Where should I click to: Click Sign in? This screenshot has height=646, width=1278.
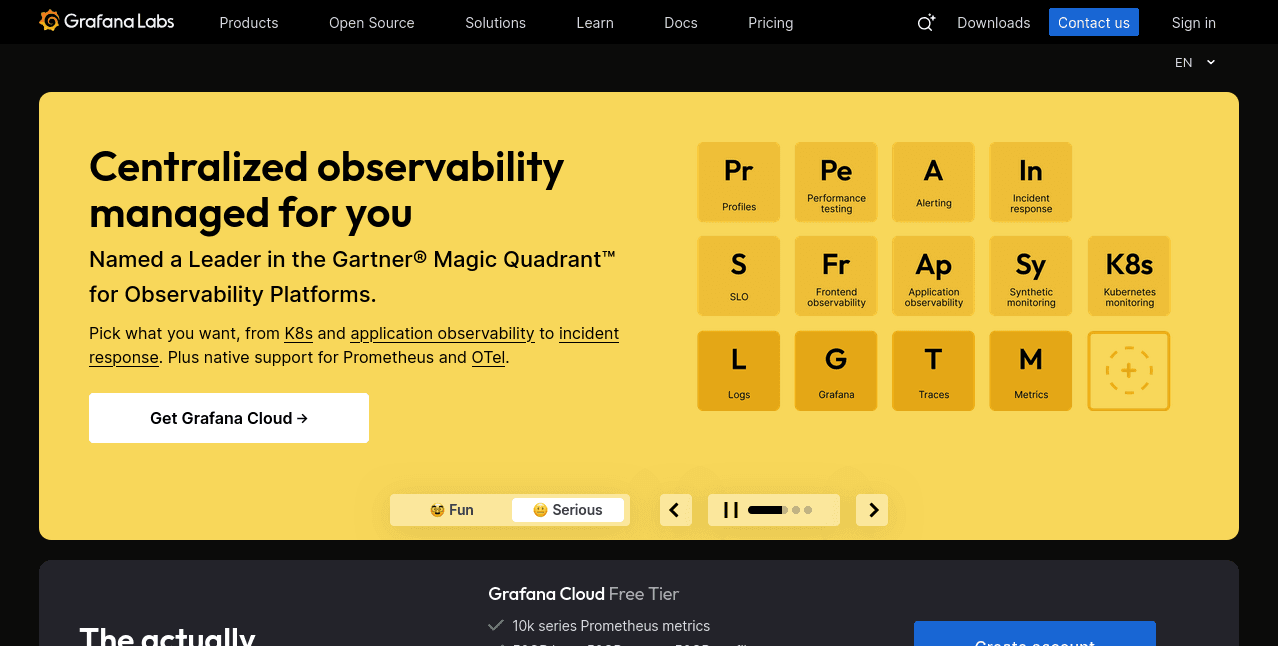1194,22
